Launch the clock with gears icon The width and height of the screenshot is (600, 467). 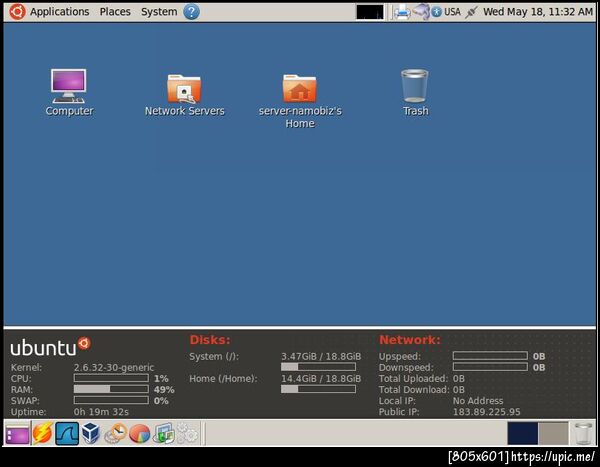coord(116,433)
